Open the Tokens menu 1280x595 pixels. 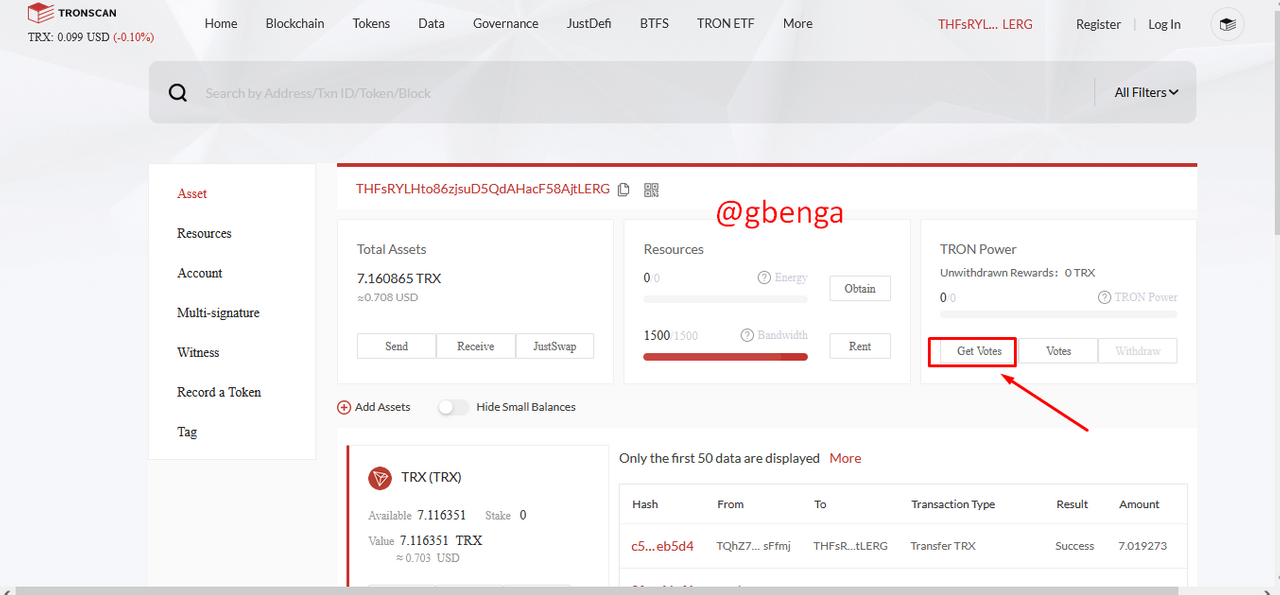point(371,23)
